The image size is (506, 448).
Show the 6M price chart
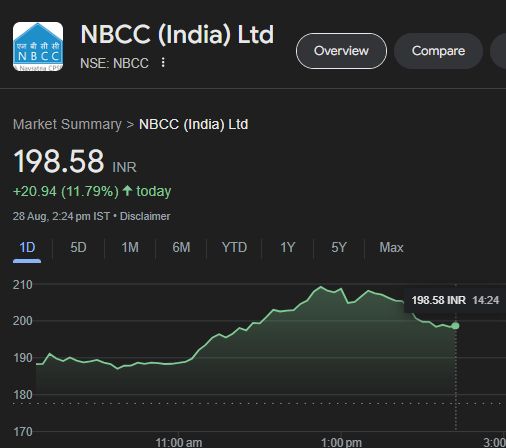181,248
